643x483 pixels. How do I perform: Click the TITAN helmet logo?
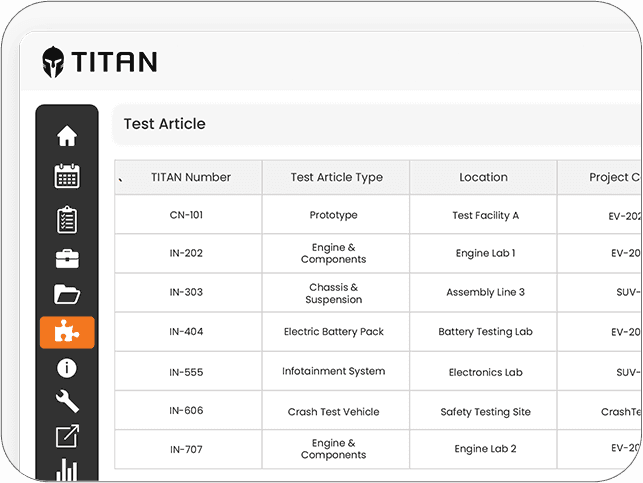pos(53,62)
